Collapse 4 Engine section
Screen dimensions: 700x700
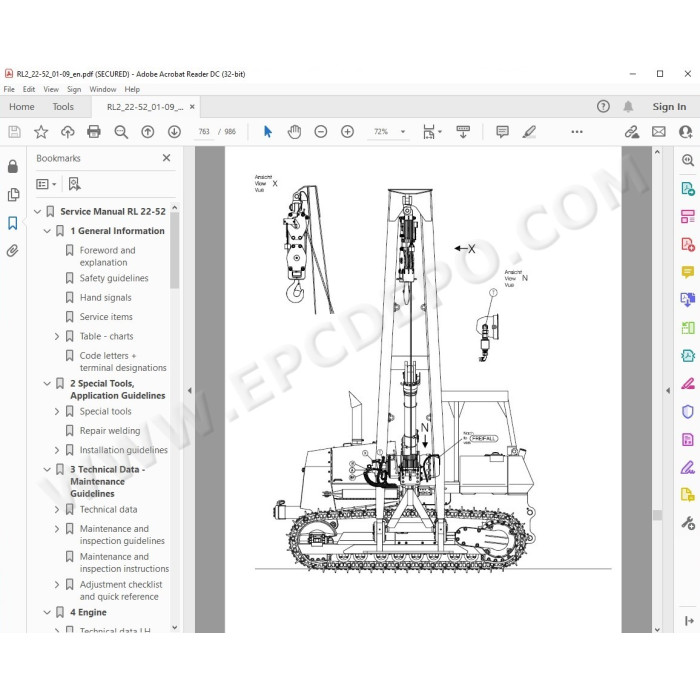point(47,612)
